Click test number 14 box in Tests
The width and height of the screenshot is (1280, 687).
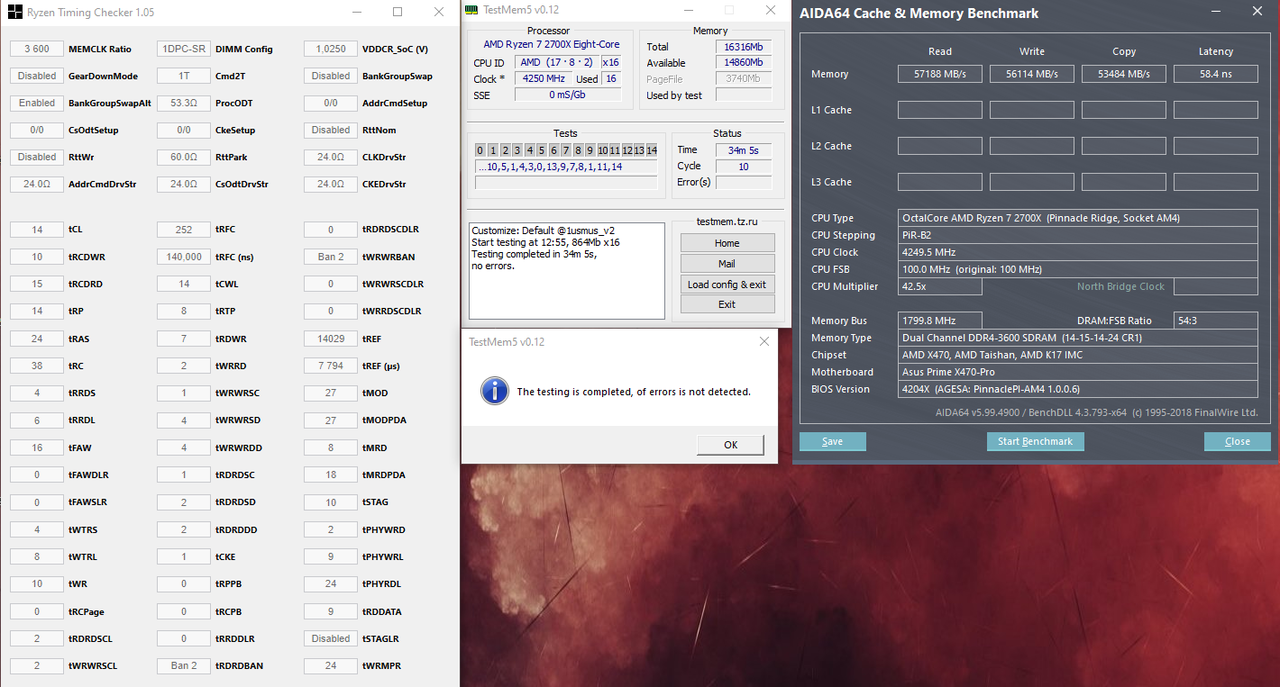click(651, 150)
